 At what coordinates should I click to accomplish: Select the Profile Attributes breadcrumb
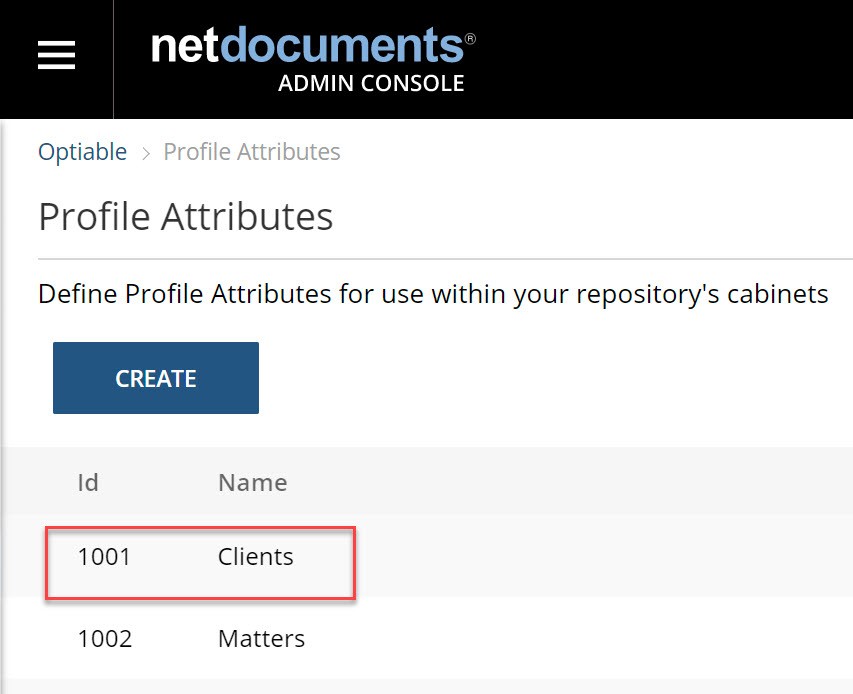tap(252, 152)
